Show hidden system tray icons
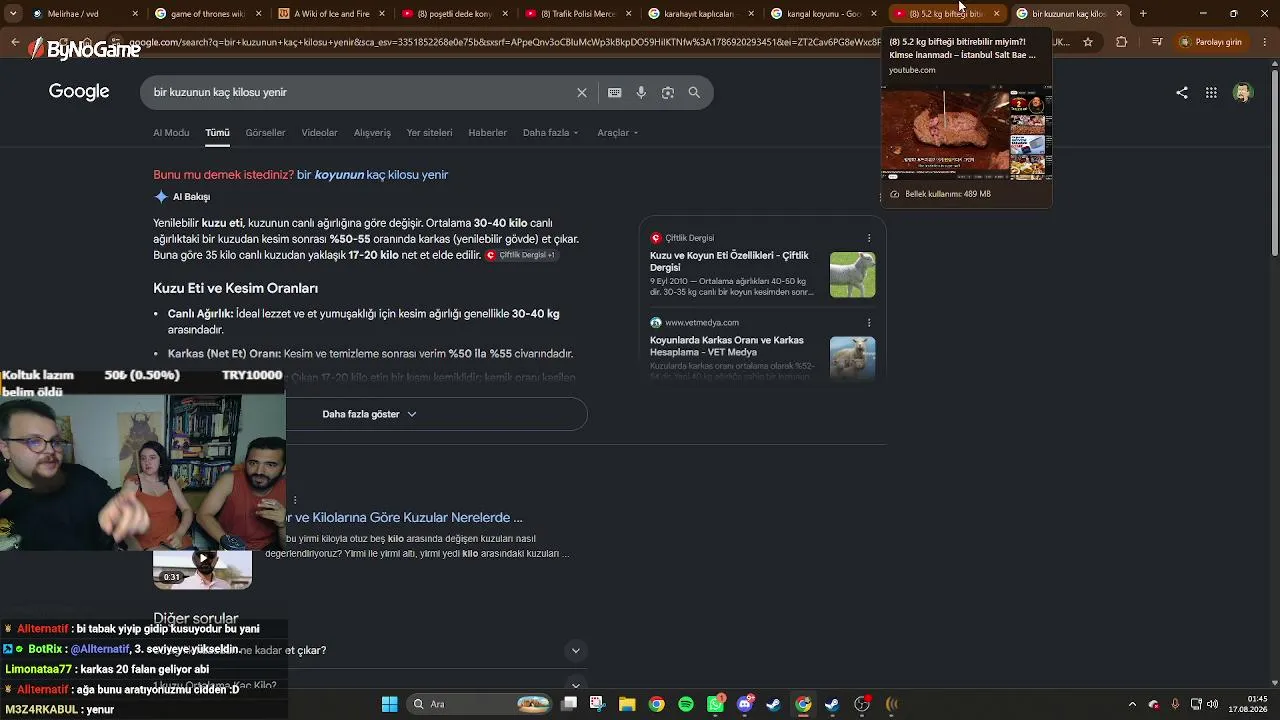The image size is (1280, 720). point(1132,704)
